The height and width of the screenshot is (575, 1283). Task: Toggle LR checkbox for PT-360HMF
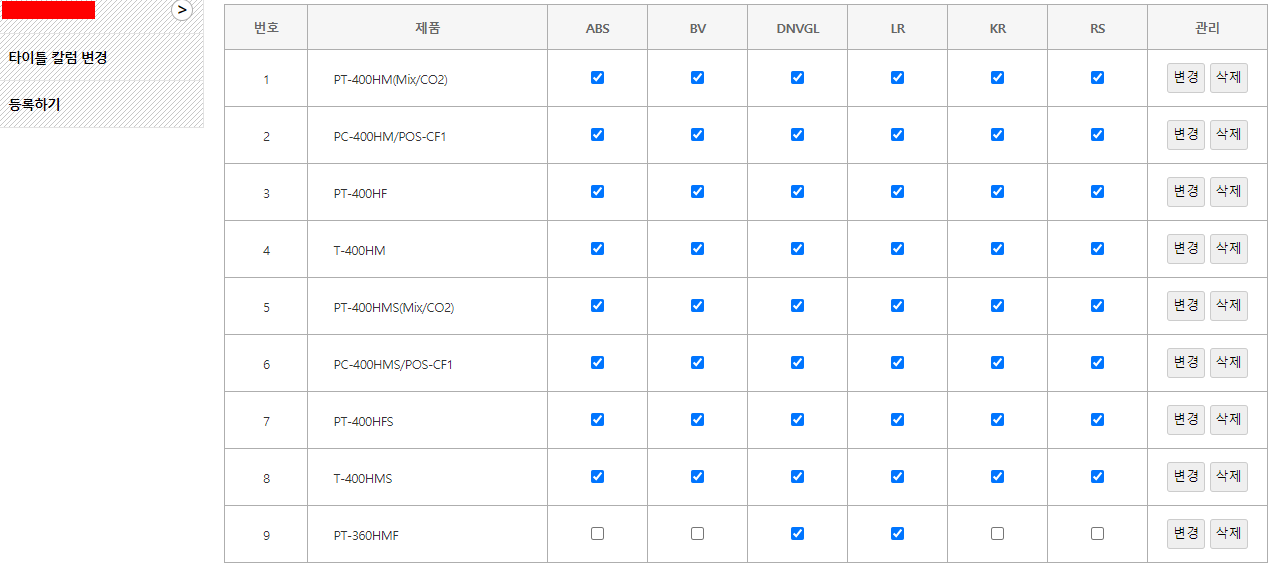tap(897, 533)
